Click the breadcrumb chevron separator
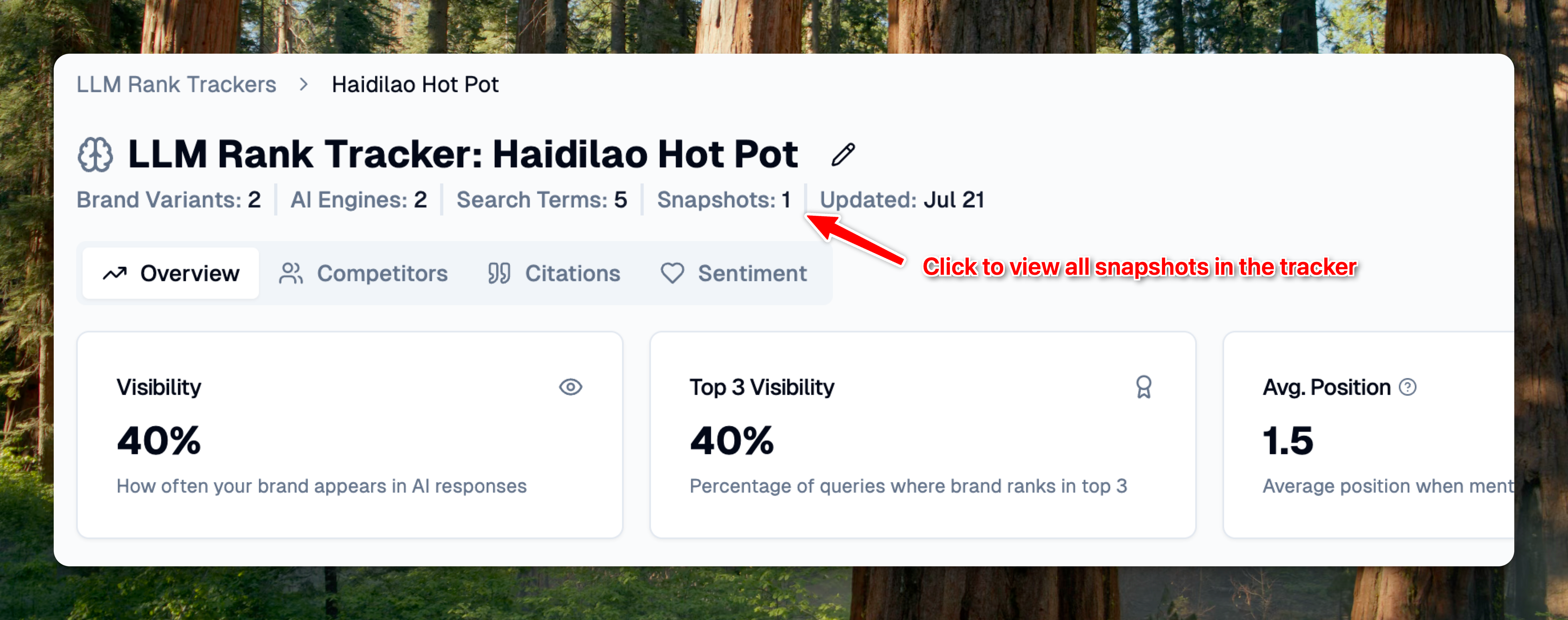Screen dimensions: 1568x620 [x=304, y=85]
